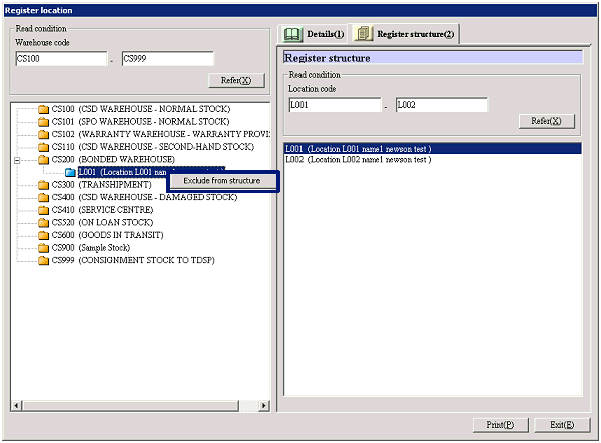Click the CS101 SPO WAREHOUSE folder icon
The image size is (601, 443).
[x=43, y=122]
